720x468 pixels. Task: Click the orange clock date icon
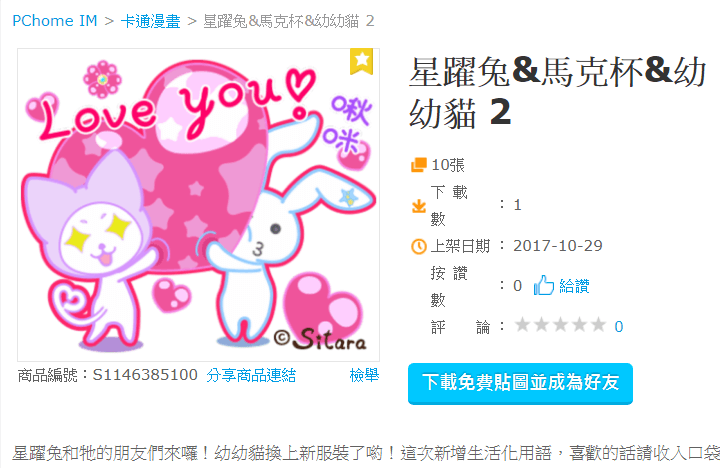click(418, 247)
